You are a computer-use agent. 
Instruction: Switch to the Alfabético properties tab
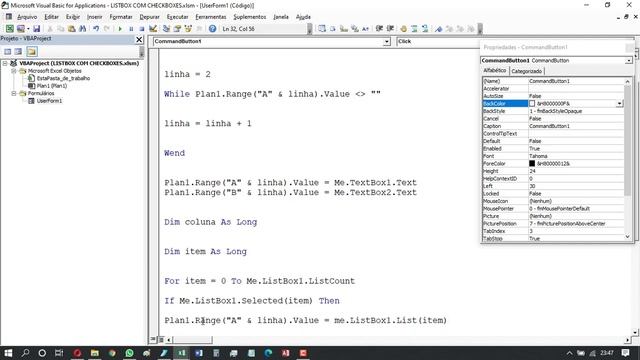(x=495, y=71)
